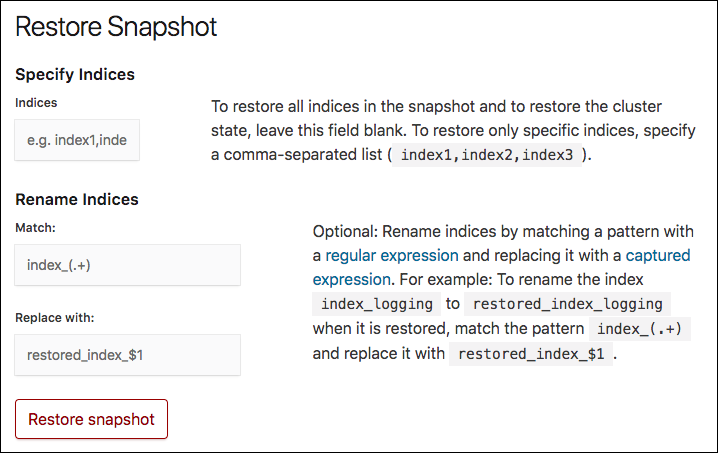This screenshot has height=453, width=718.
Task: Click the restored_index_logging code snippet
Action: (x=566, y=304)
